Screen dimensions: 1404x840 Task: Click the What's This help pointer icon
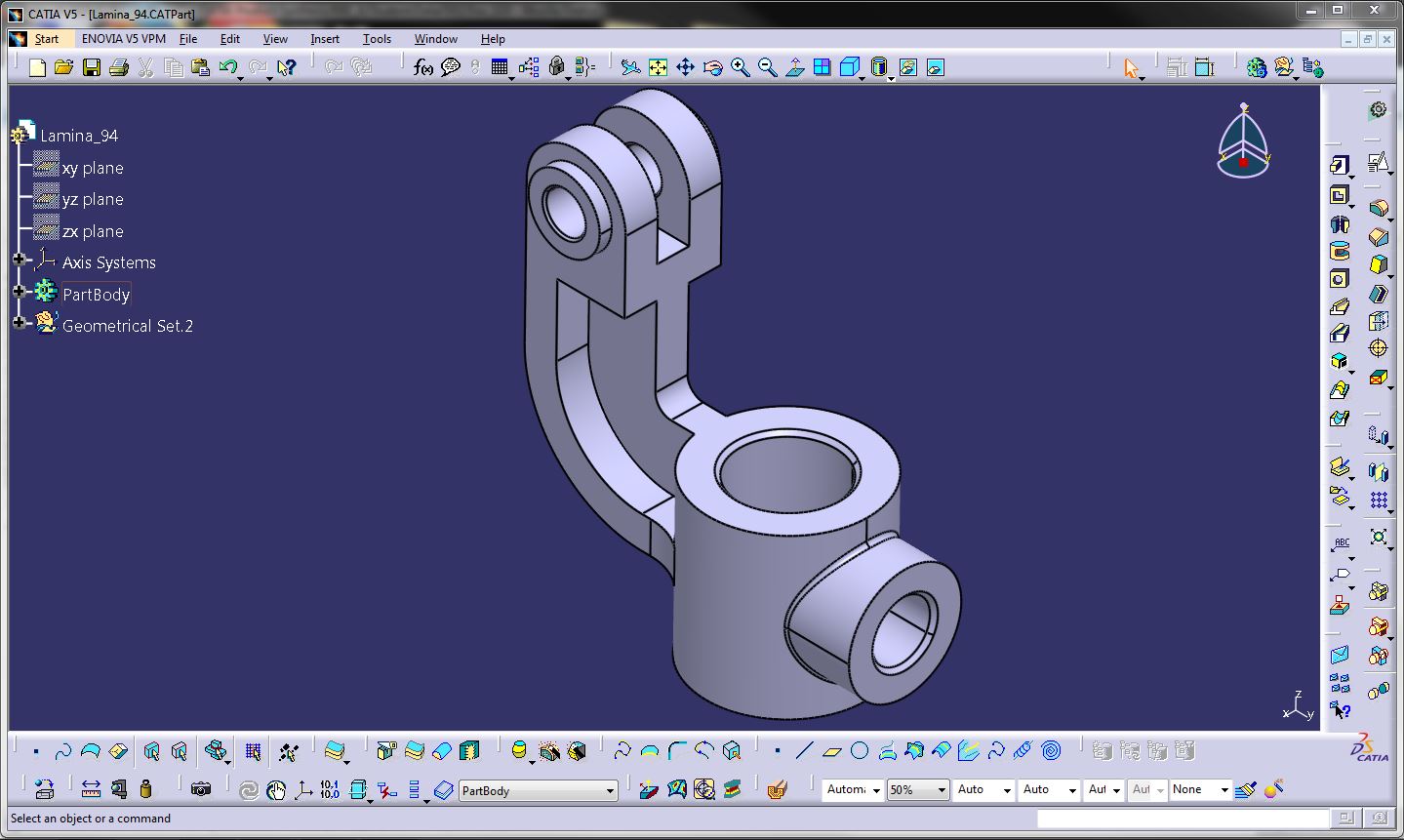[x=286, y=67]
